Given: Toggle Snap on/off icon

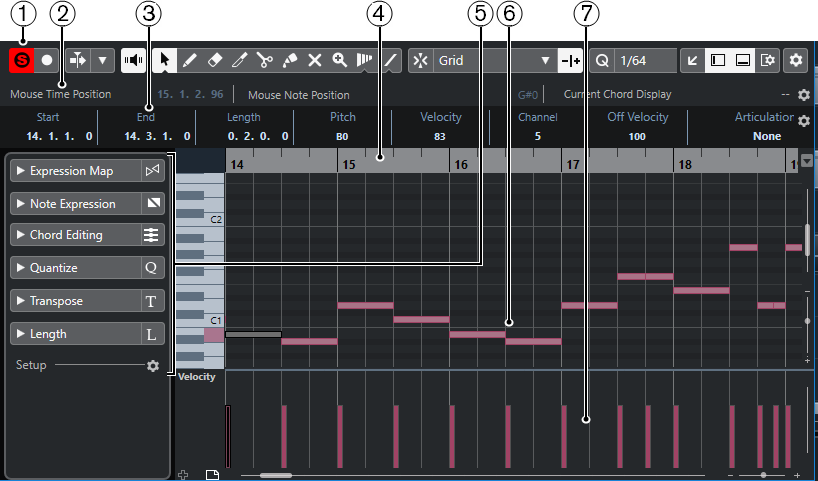Looking at the screenshot, I should [x=420, y=61].
